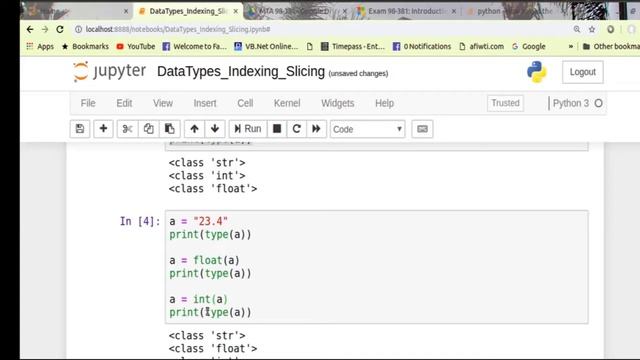
Task: Open Timepass - Ent... bookmark
Action: [353, 47]
